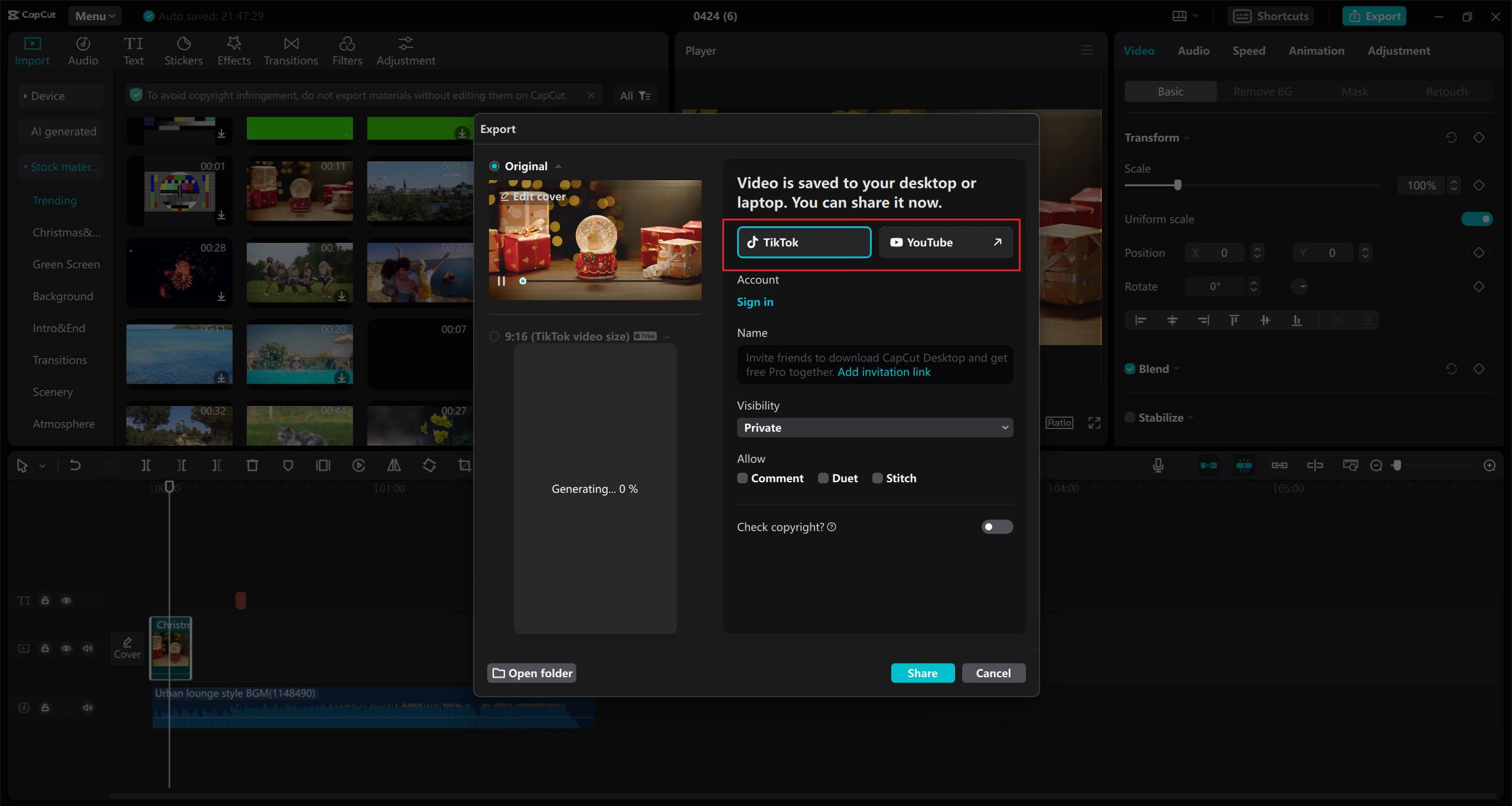Viewport: 1512px width, 806px height.
Task: Open the Stickers panel
Action: tap(184, 51)
